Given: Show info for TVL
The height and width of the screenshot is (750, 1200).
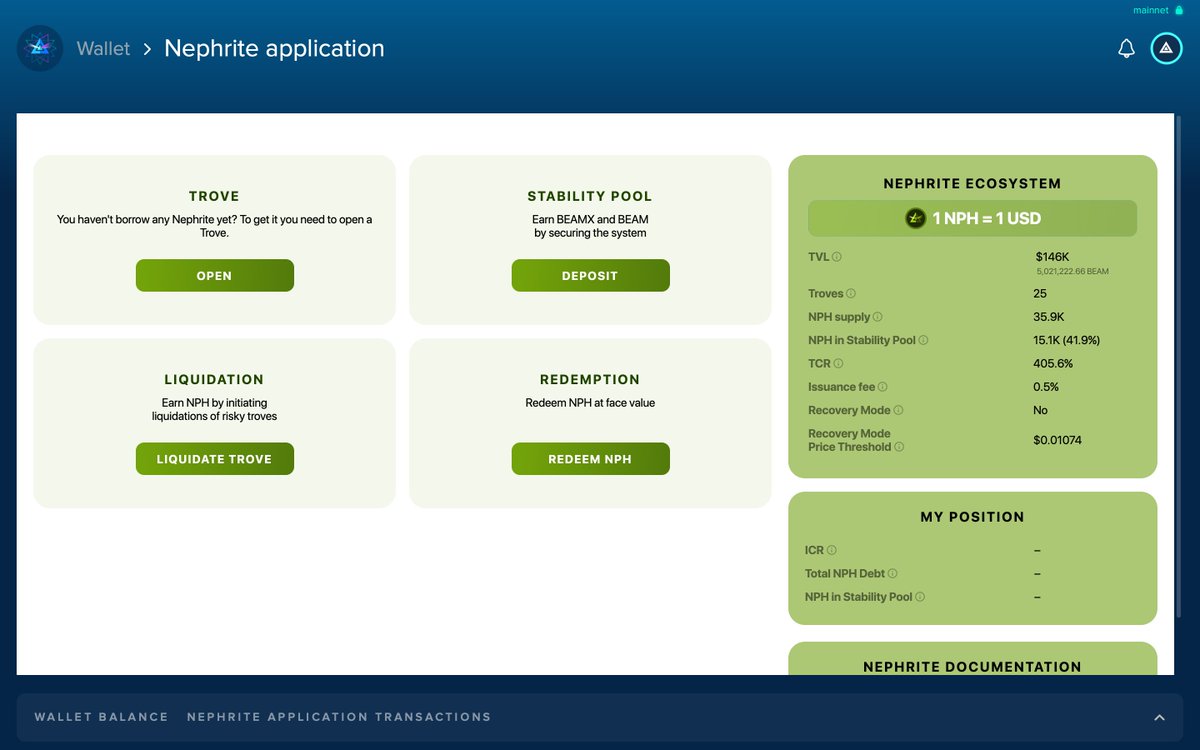Looking at the screenshot, I should tap(837, 257).
